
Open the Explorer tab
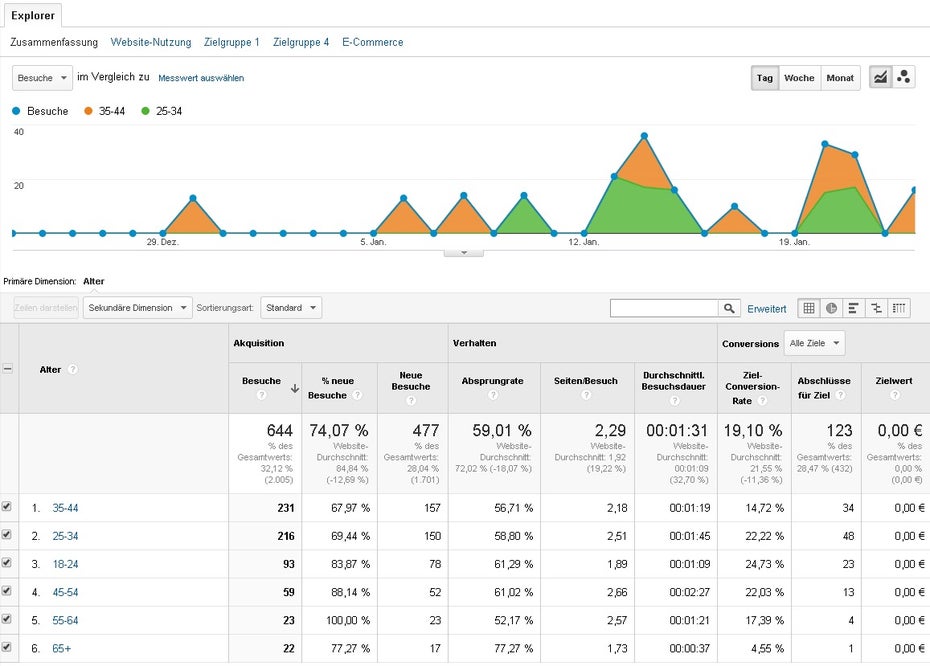[33, 15]
